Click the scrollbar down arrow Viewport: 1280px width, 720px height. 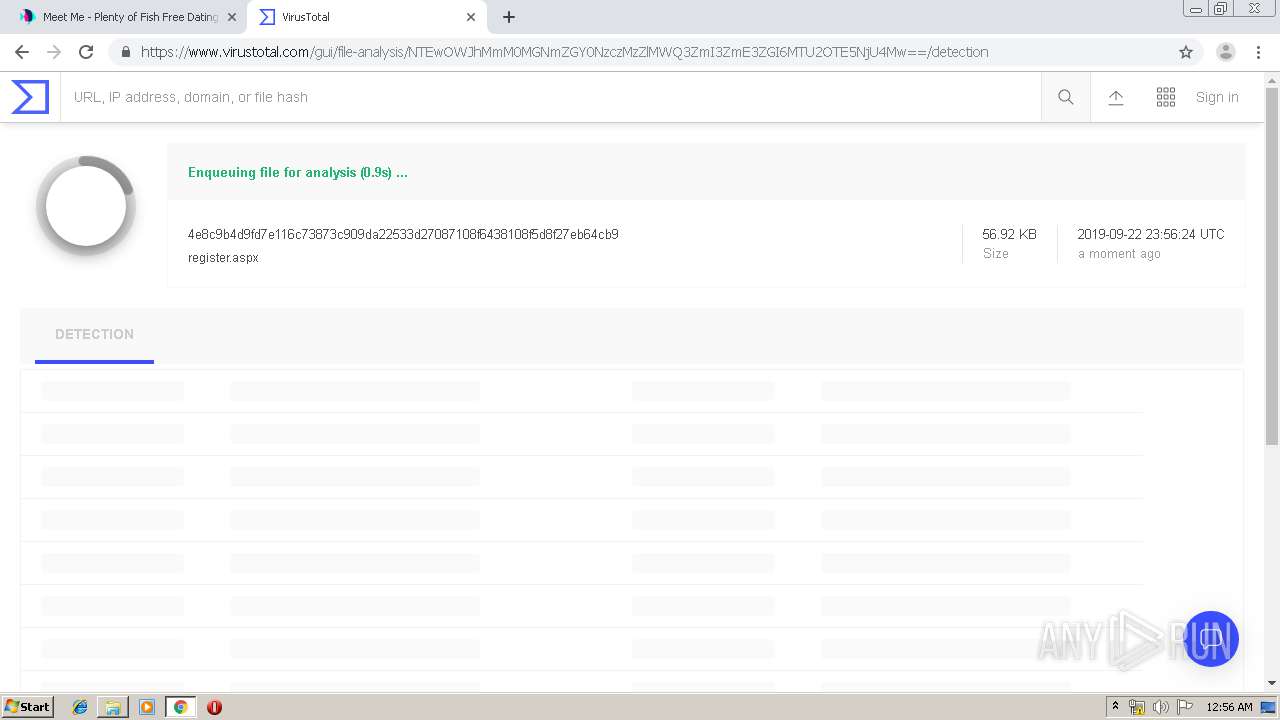(x=1272, y=683)
